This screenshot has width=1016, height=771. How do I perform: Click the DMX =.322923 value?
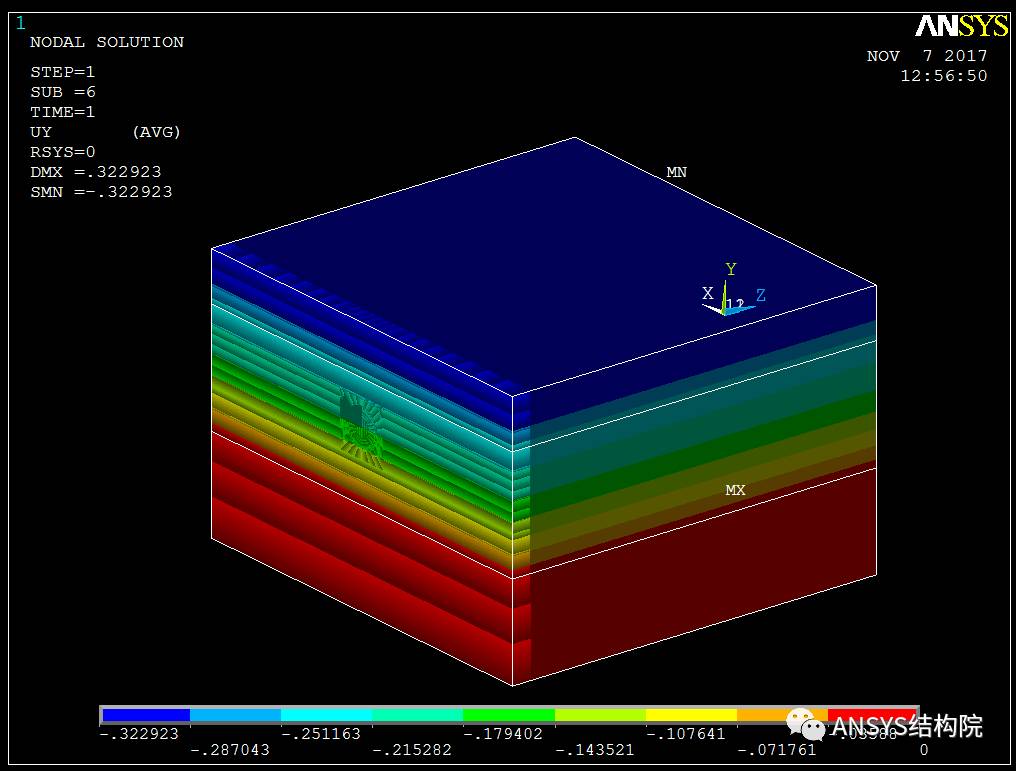95,172
